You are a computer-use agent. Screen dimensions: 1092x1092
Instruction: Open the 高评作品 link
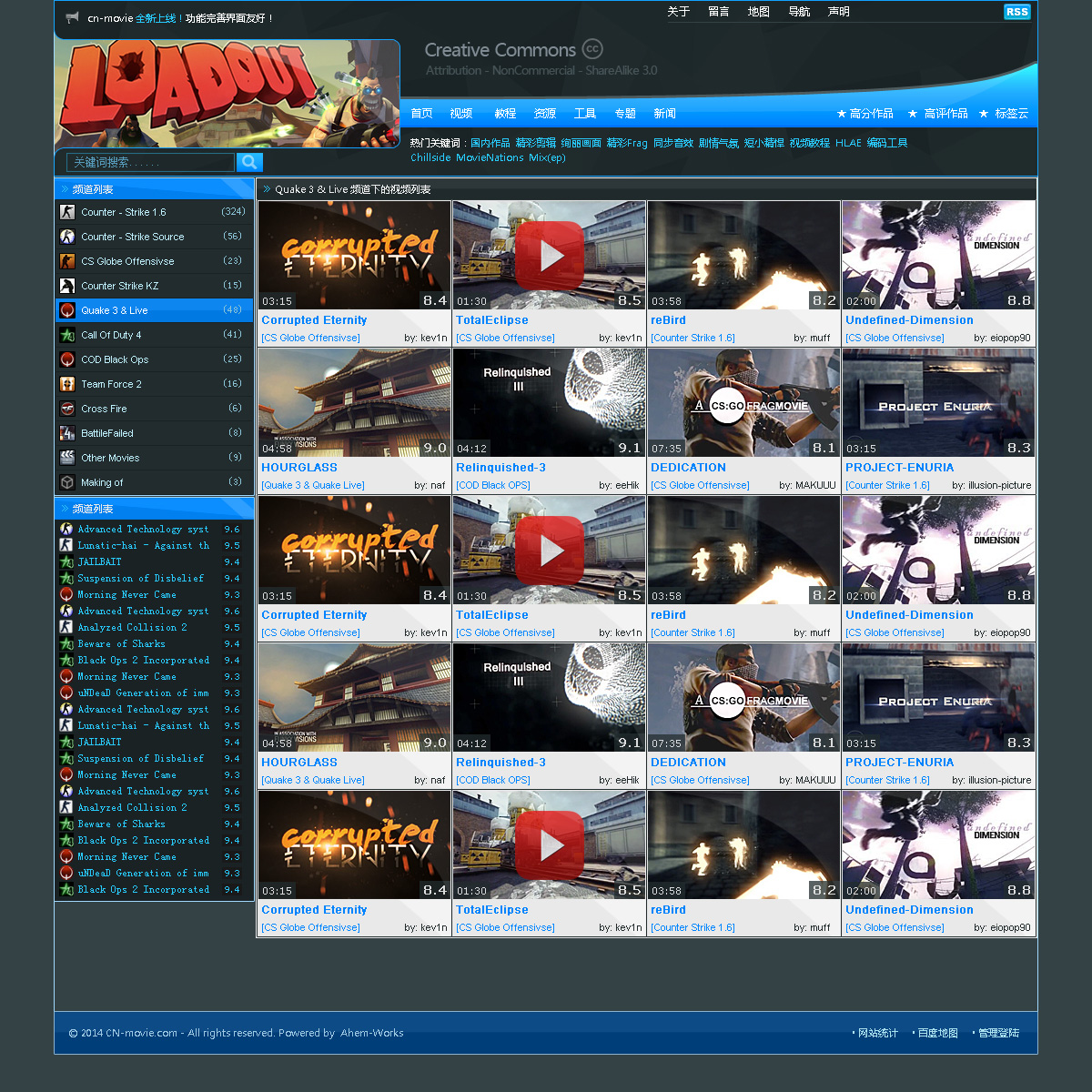946,114
